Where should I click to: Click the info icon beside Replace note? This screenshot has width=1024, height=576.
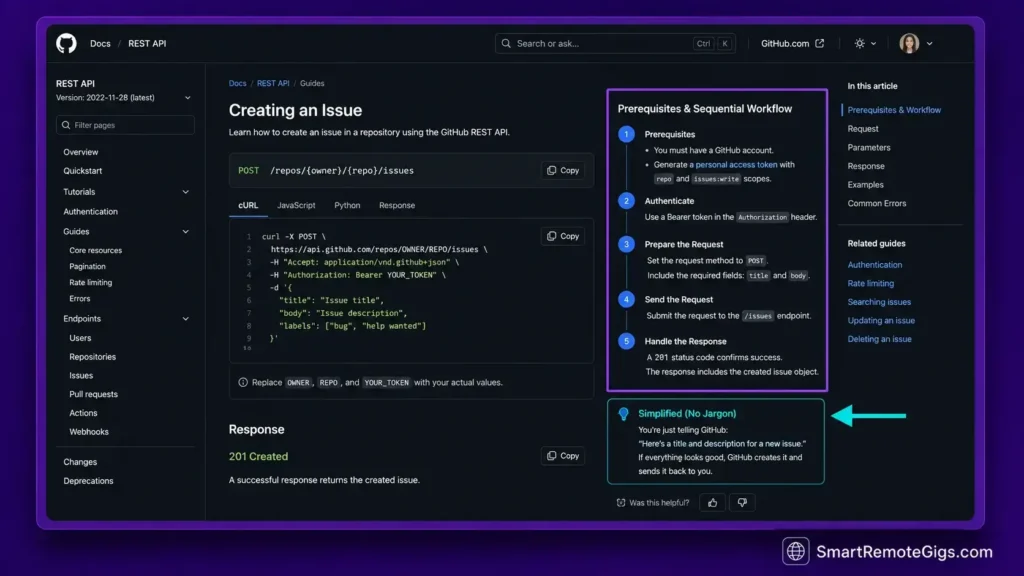(243, 382)
